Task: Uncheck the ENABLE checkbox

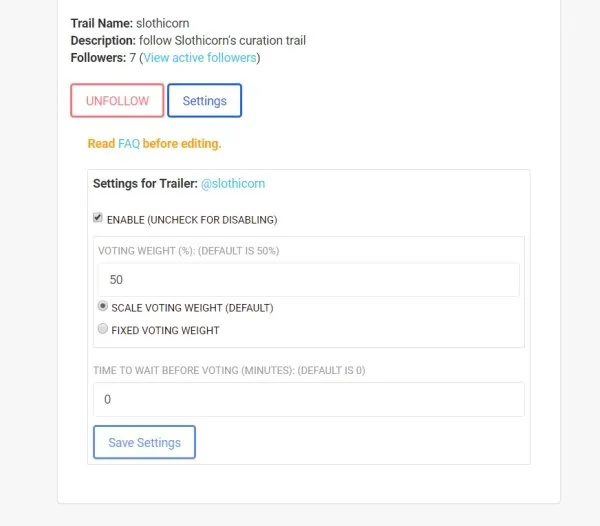Action: [98, 218]
